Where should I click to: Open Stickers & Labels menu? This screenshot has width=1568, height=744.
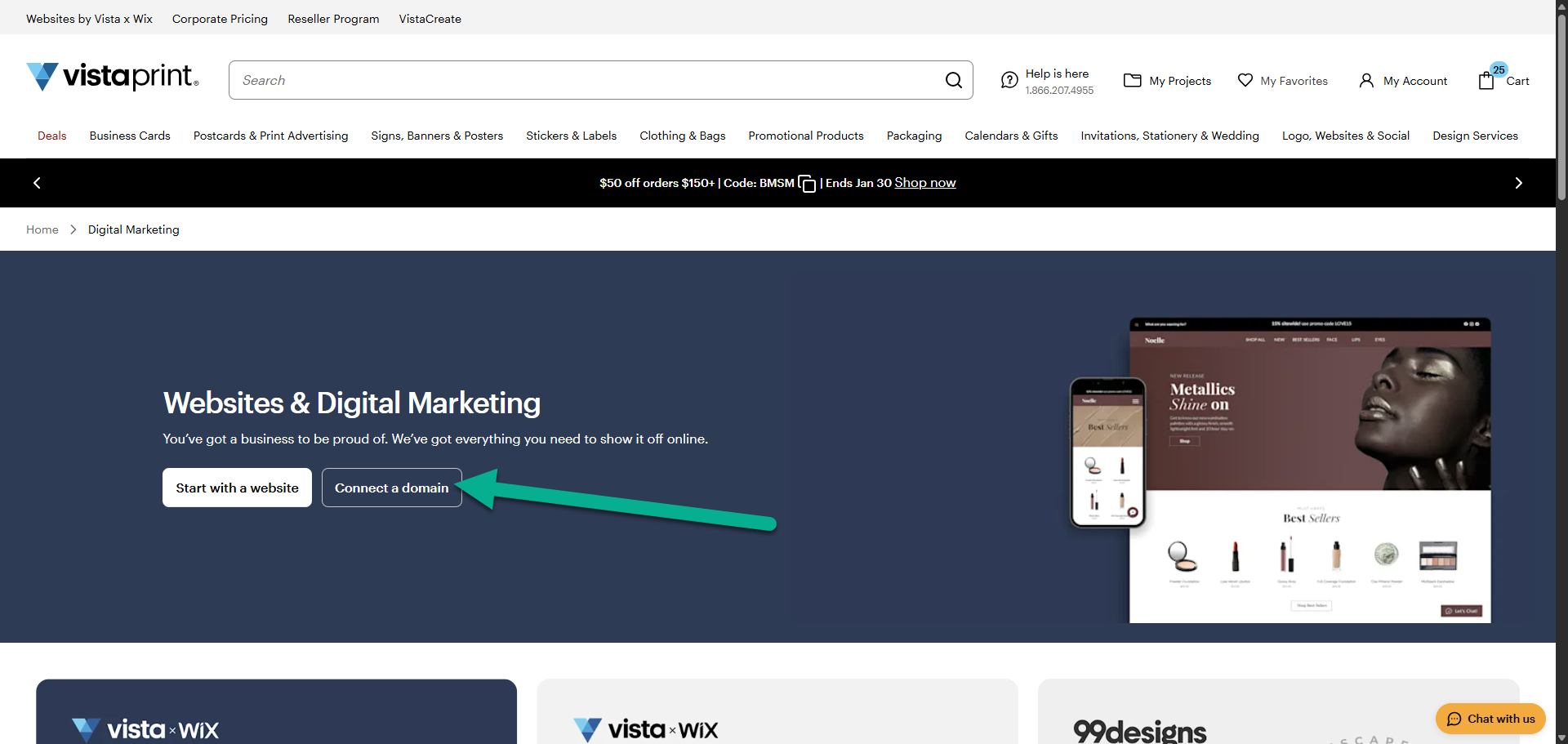coord(571,136)
